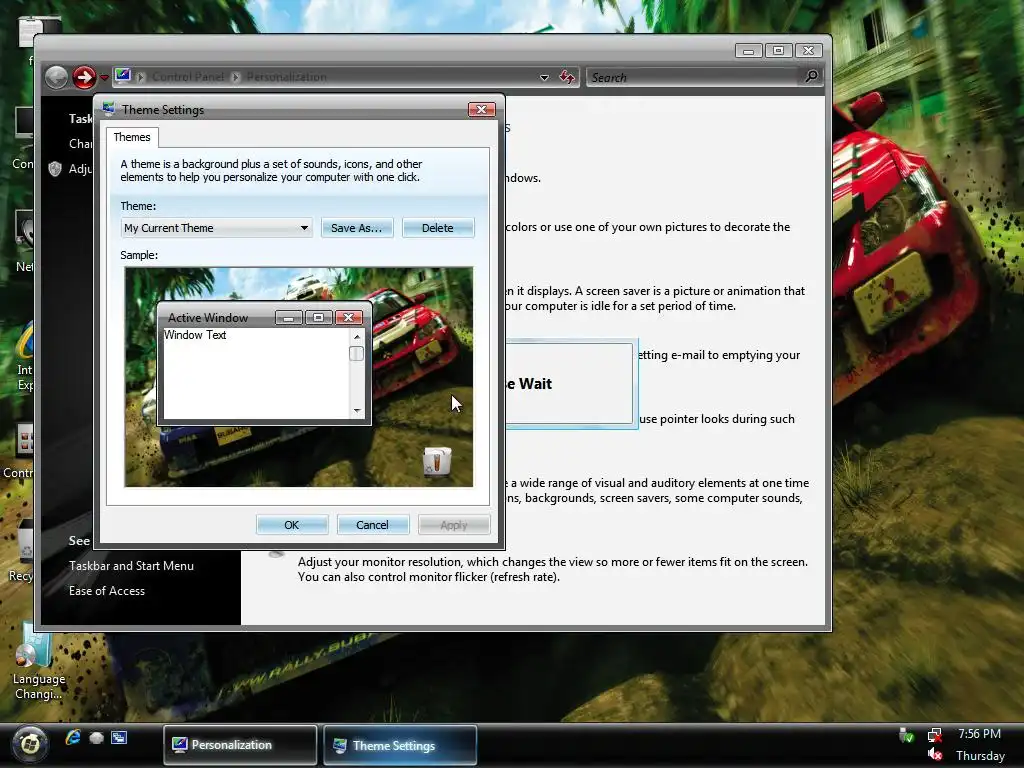Click the sample window scrollbar up arrow
This screenshot has height=768, width=1024.
tap(357, 336)
